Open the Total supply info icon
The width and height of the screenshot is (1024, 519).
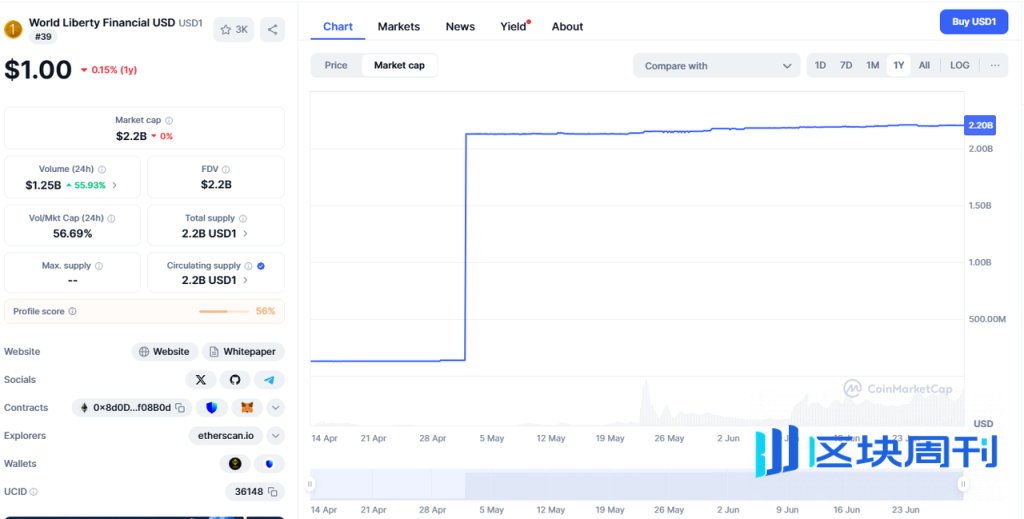[243, 219]
